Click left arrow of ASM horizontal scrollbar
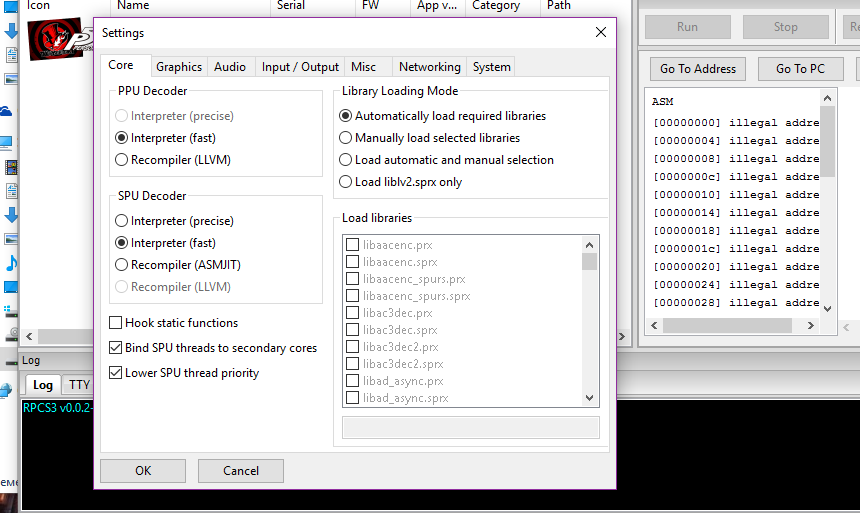 pyautogui.click(x=654, y=326)
